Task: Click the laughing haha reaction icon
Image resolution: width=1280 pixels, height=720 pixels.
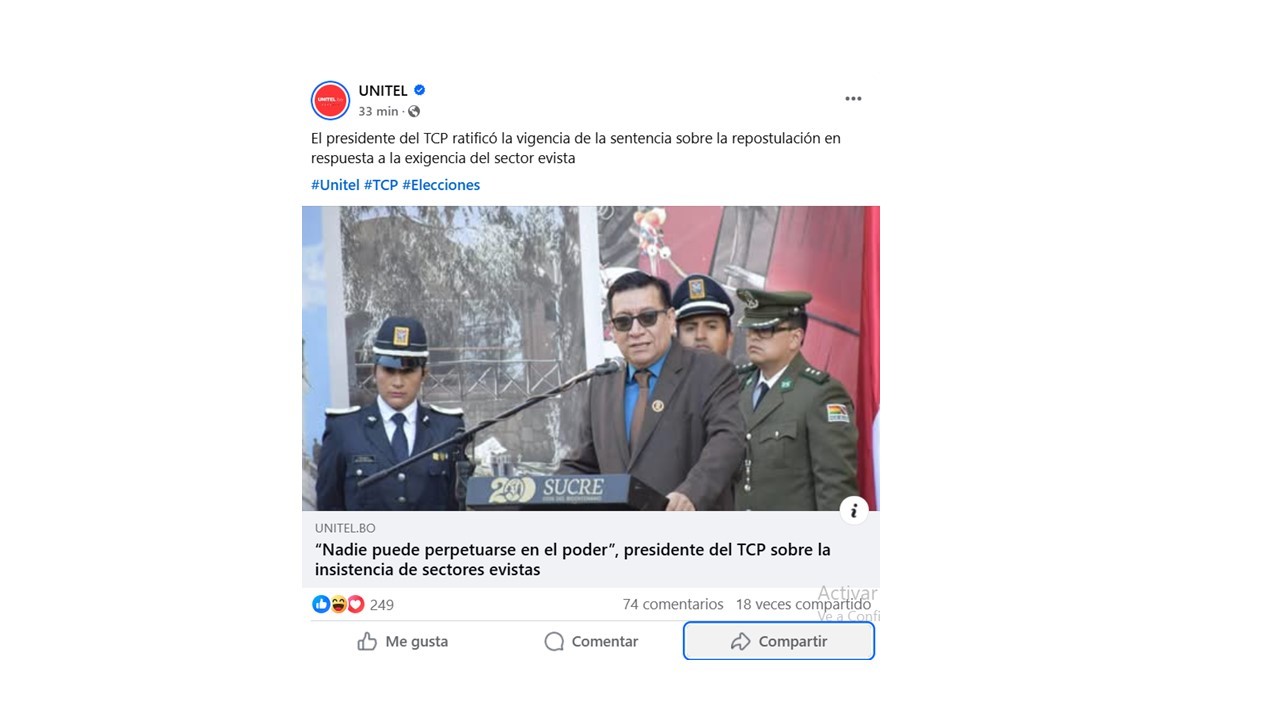Action: [x=338, y=604]
